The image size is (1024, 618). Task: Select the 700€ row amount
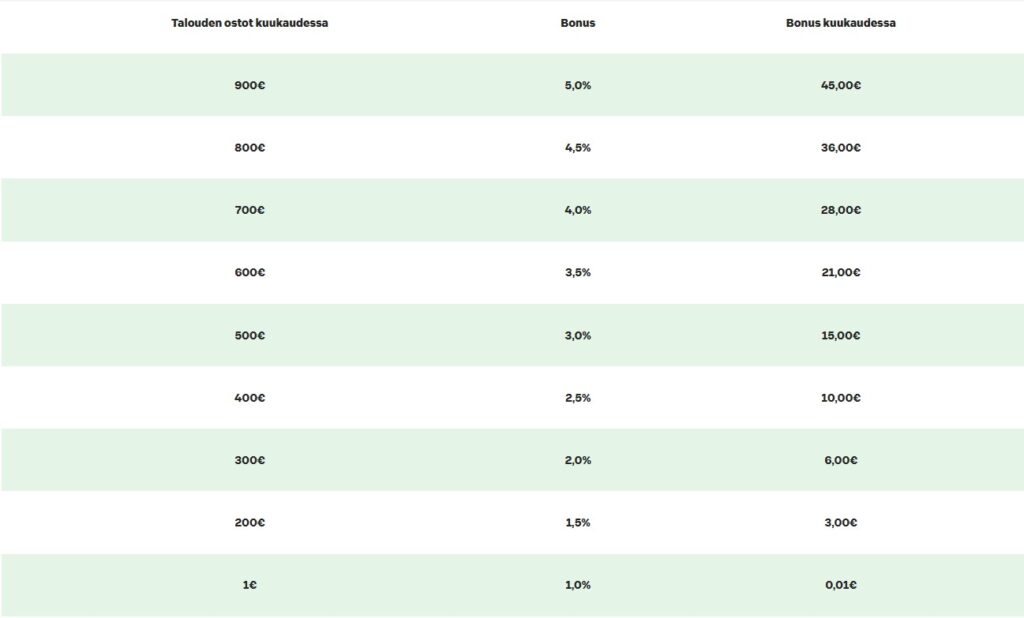[249, 210]
